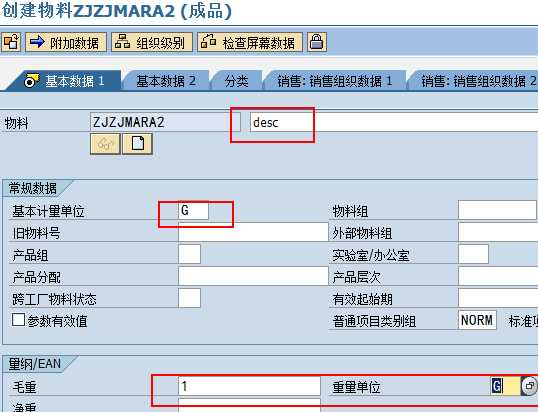Click the 基本计量单位 field containing G

point(194,211)
